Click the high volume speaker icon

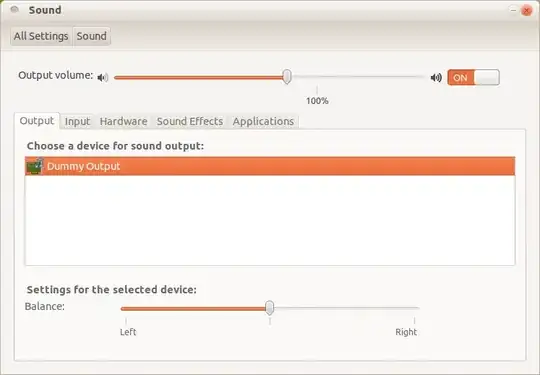(x=436, y=78)
